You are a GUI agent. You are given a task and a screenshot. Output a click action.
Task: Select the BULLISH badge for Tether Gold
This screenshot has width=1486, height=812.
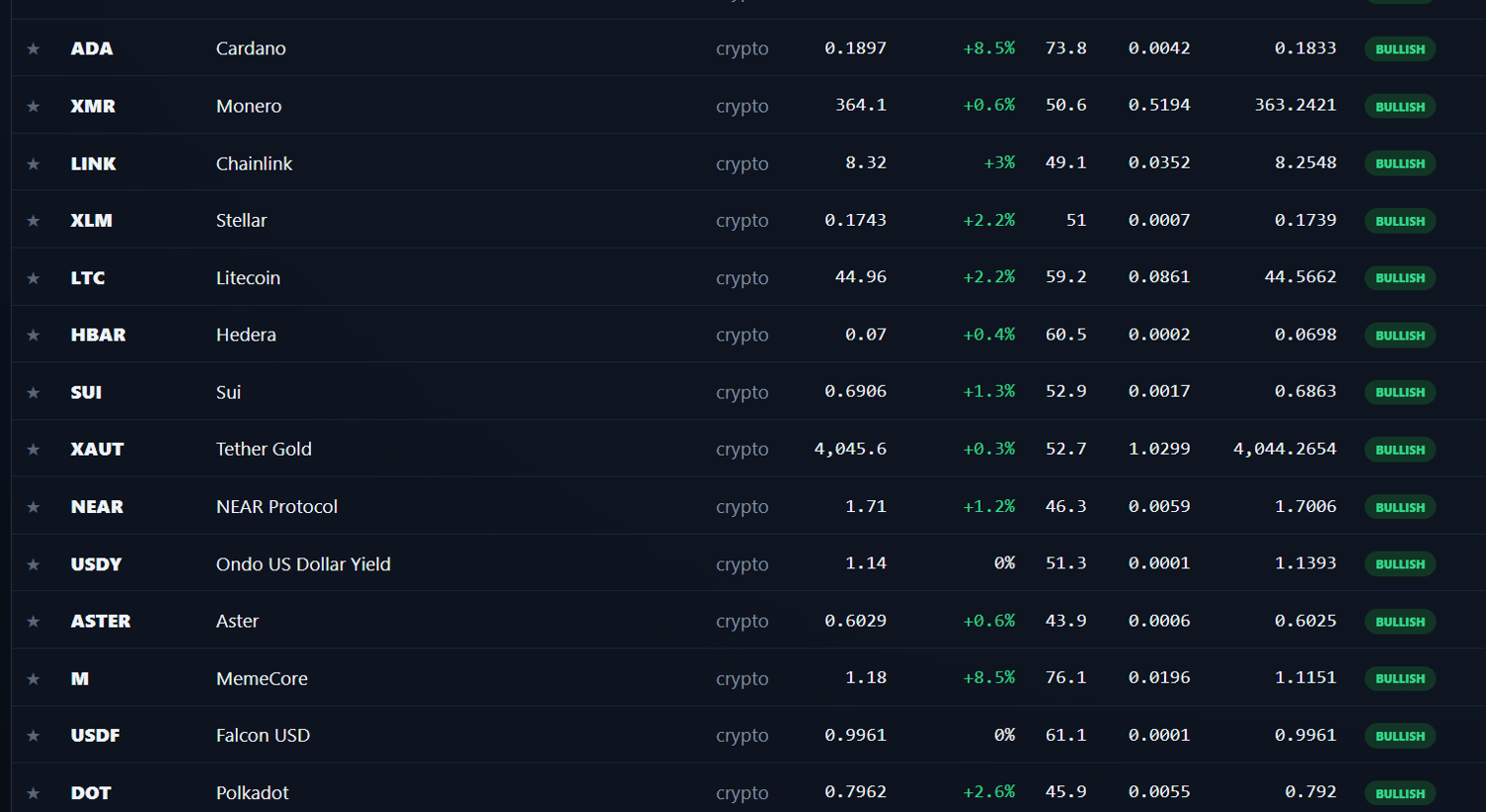[x=1400, y=450]
